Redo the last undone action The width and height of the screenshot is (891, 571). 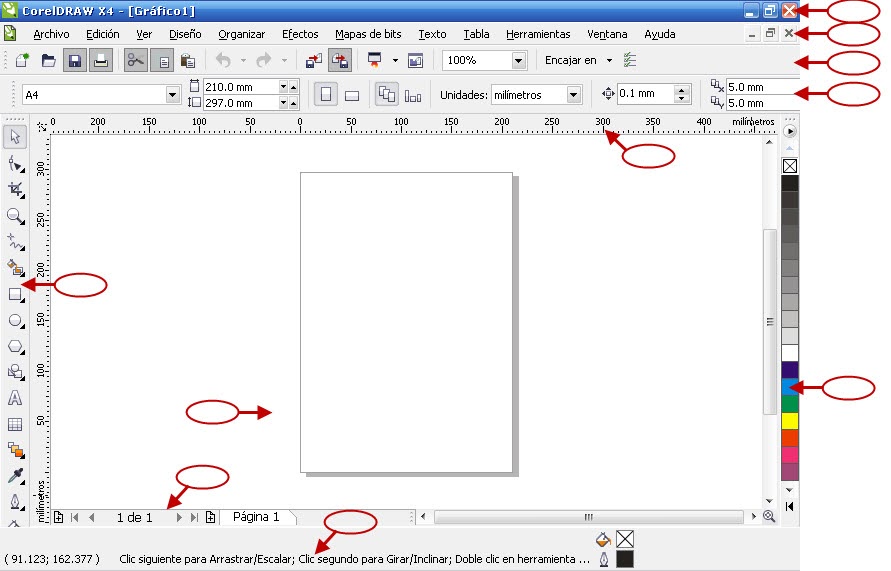264,60
